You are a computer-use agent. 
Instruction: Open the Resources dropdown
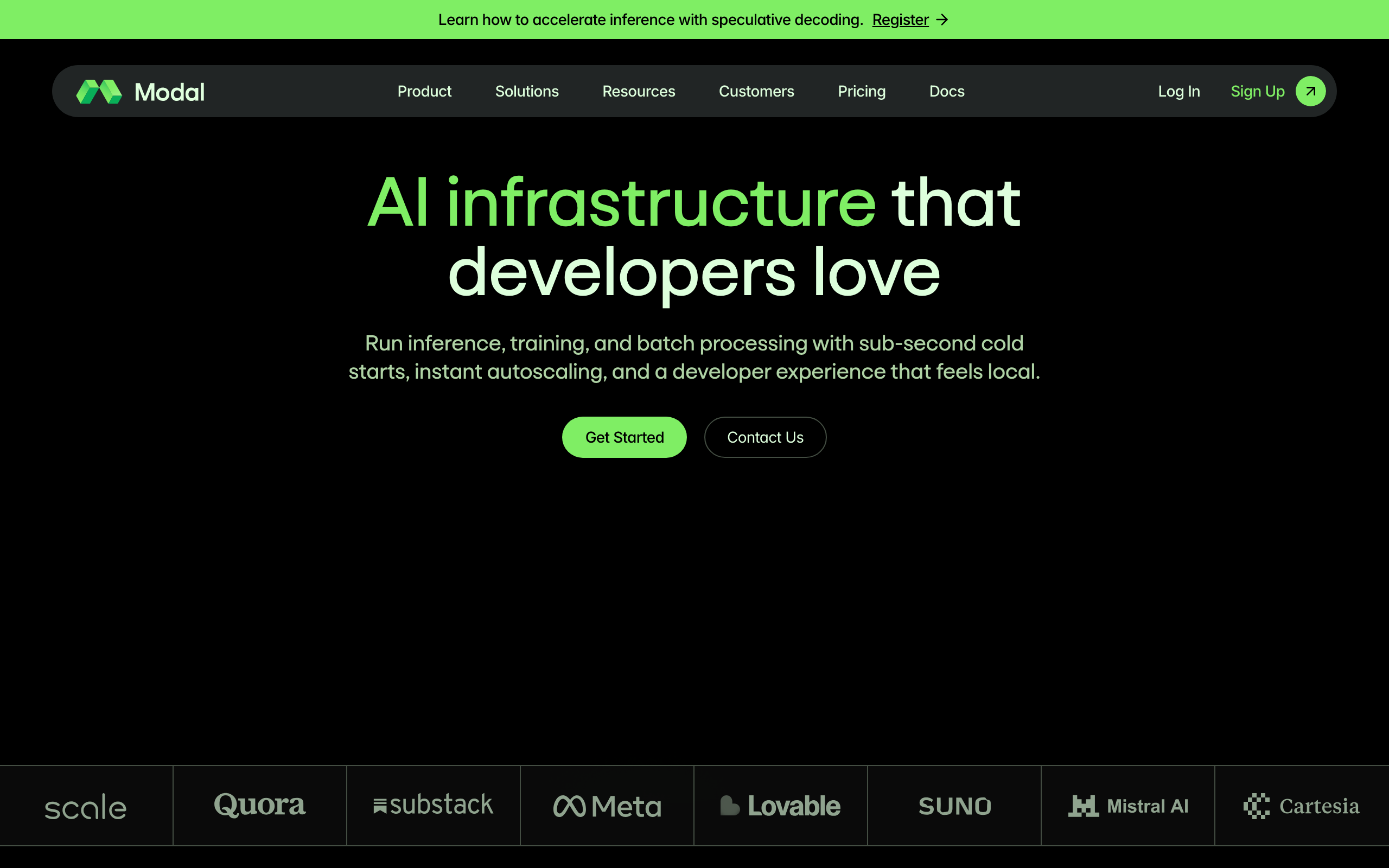pos(638,91)
